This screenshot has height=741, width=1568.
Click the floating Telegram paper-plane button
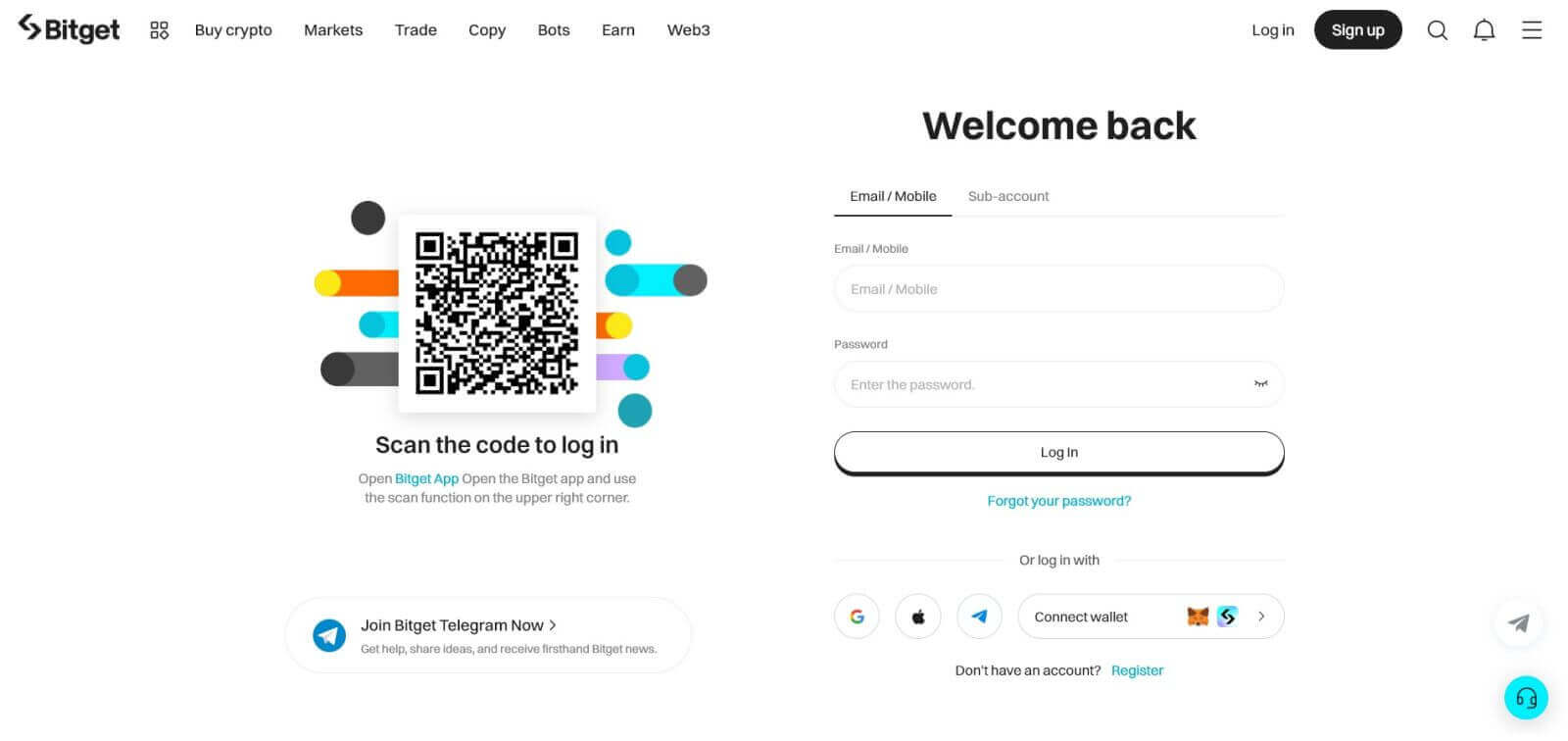(x=1519, y=622)
